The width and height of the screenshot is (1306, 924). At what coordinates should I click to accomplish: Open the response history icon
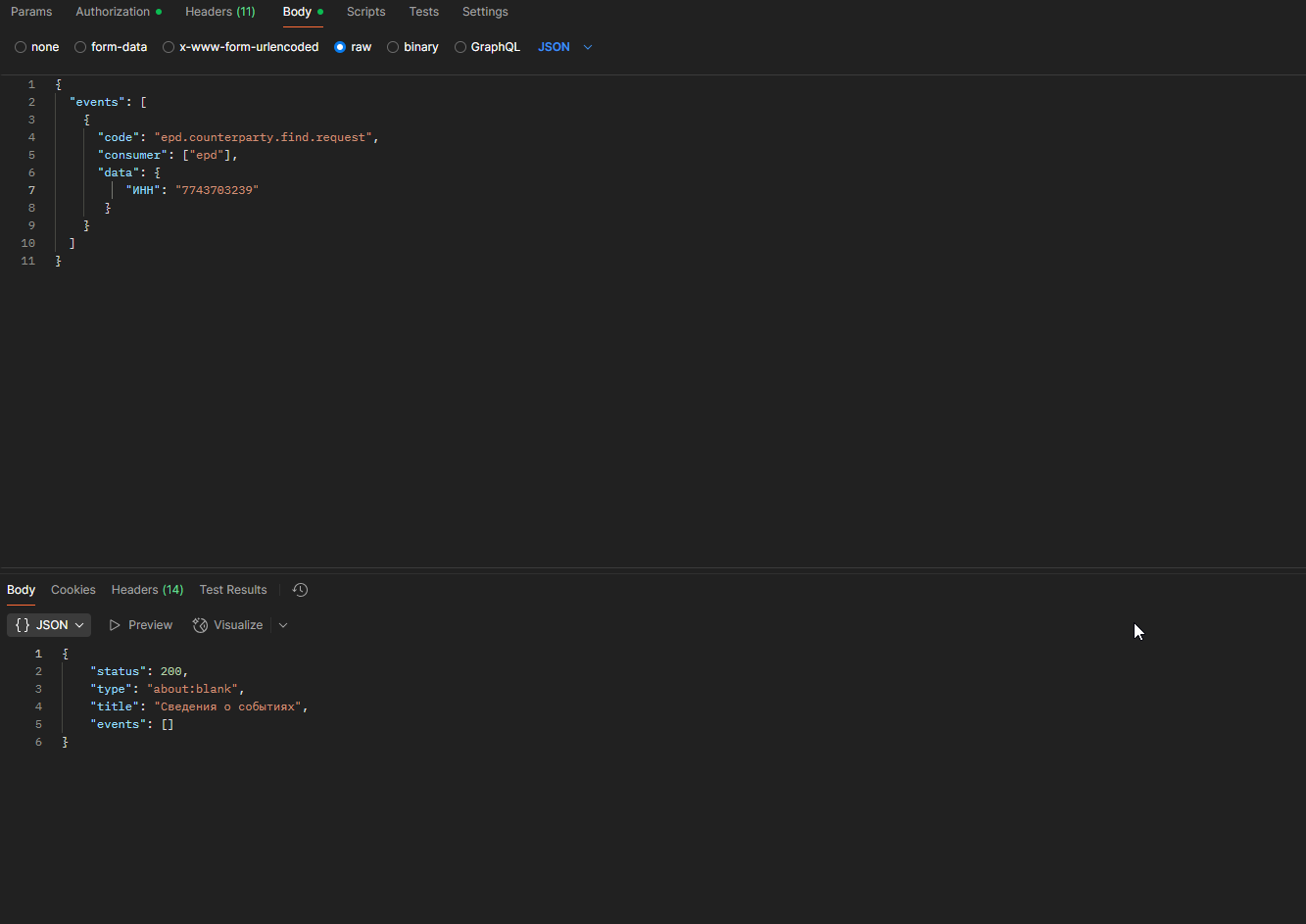pyautogui.click(x=301, y=590)
